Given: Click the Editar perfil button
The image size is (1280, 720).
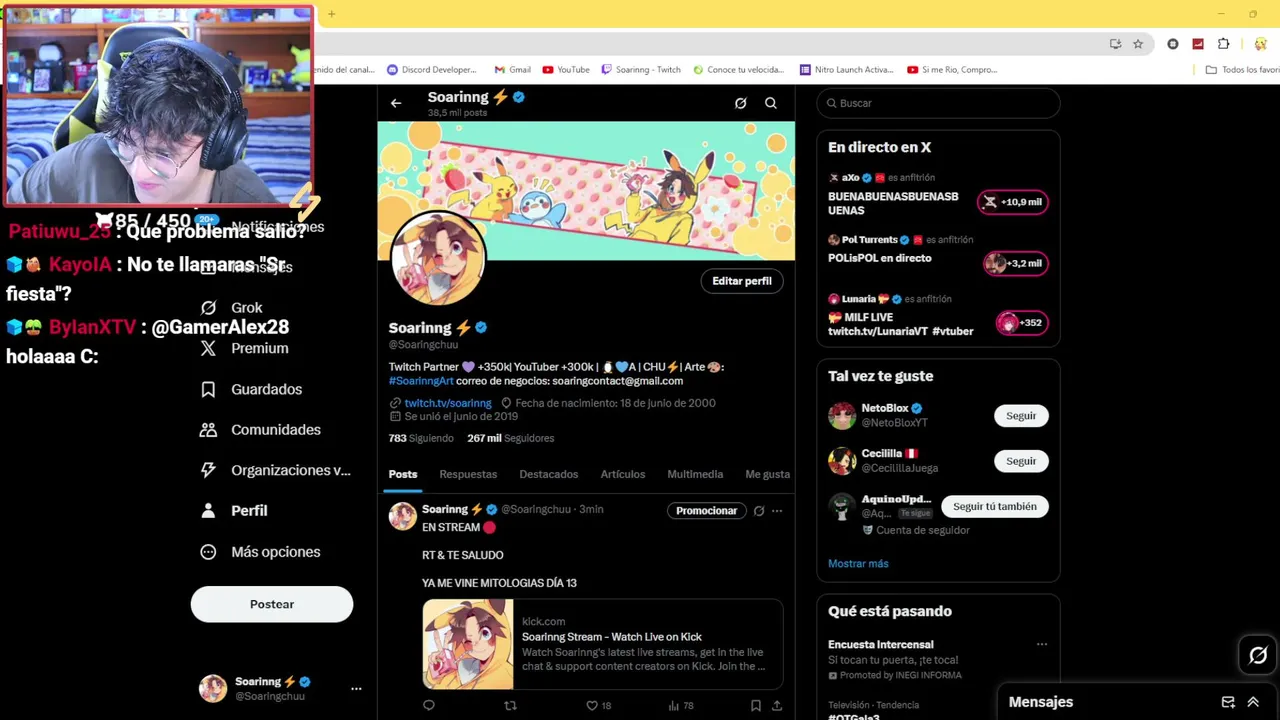Looking at the screenshot, I should point(742,281).
